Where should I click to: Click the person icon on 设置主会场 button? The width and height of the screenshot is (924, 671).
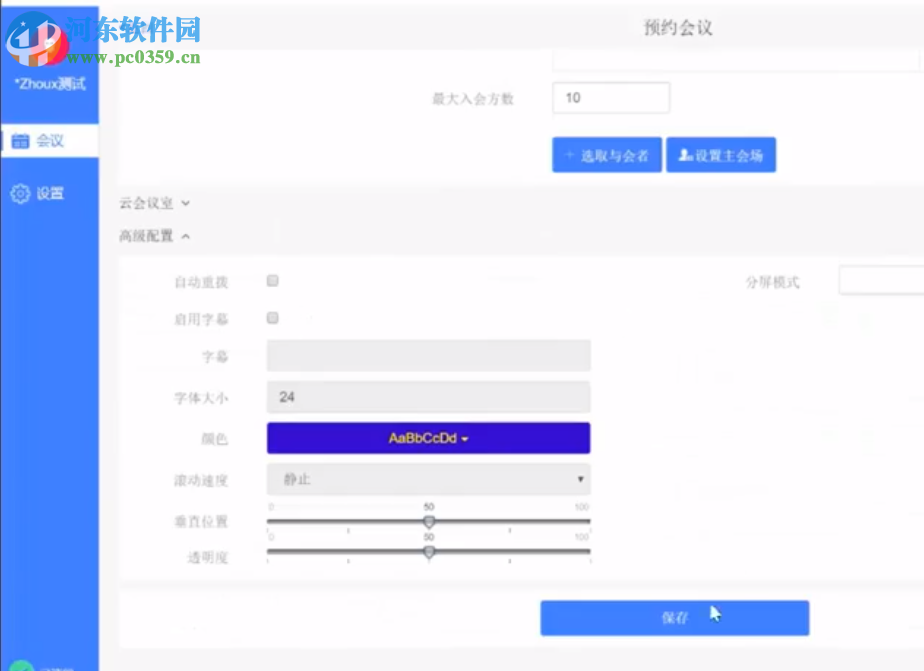[x=684, y=154]
